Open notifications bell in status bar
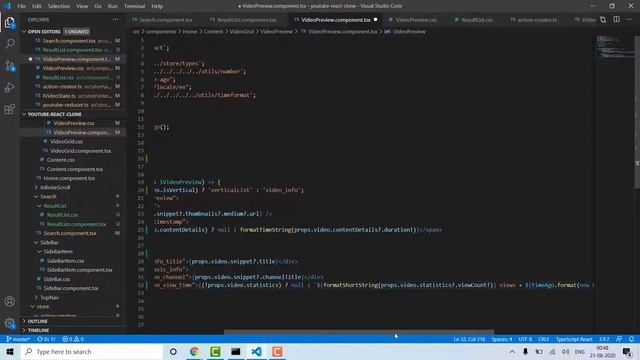640x360 pixels. pos(631,339)
